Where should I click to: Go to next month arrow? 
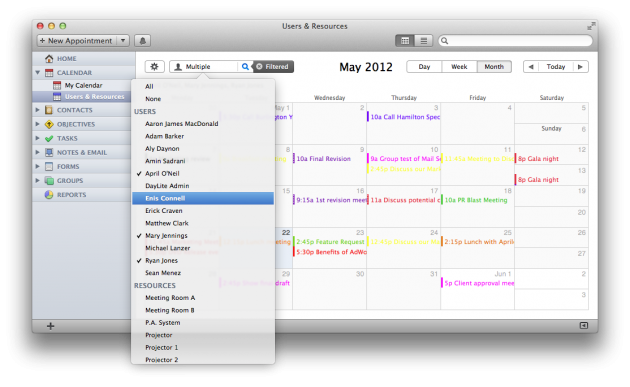[580, 67]
